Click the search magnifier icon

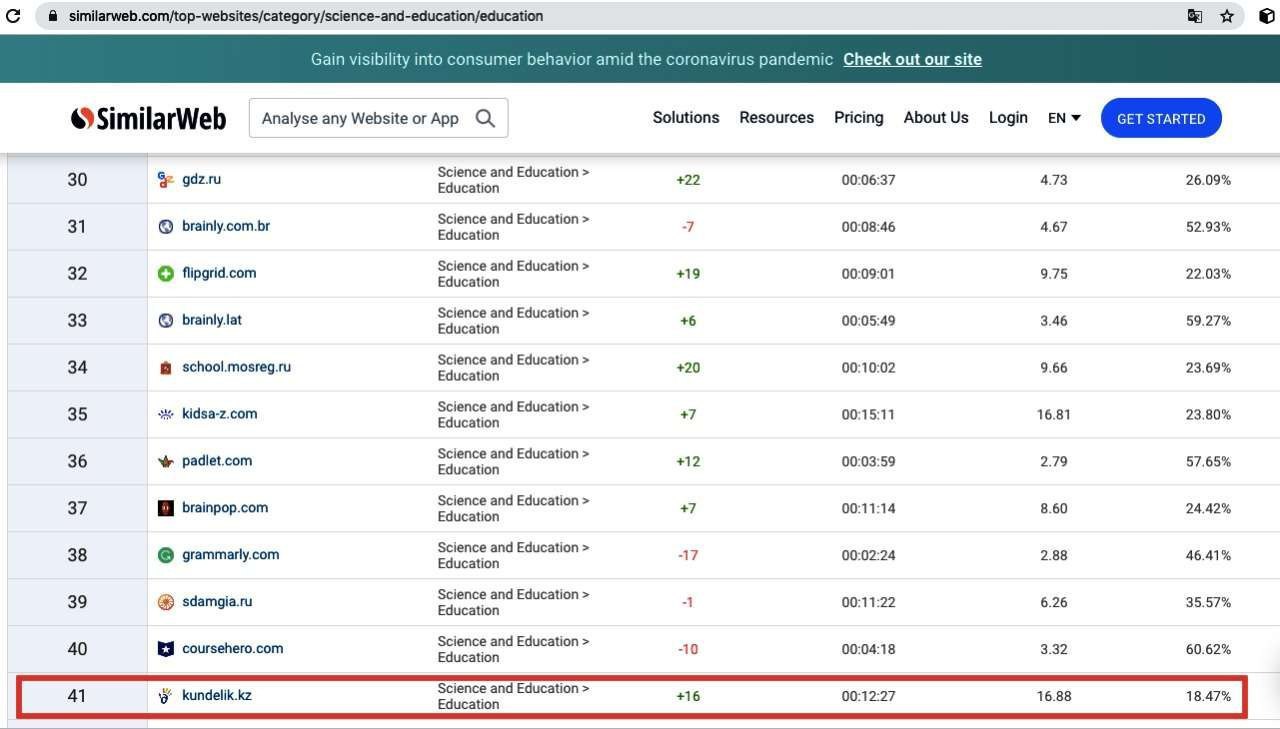[485, 118]
